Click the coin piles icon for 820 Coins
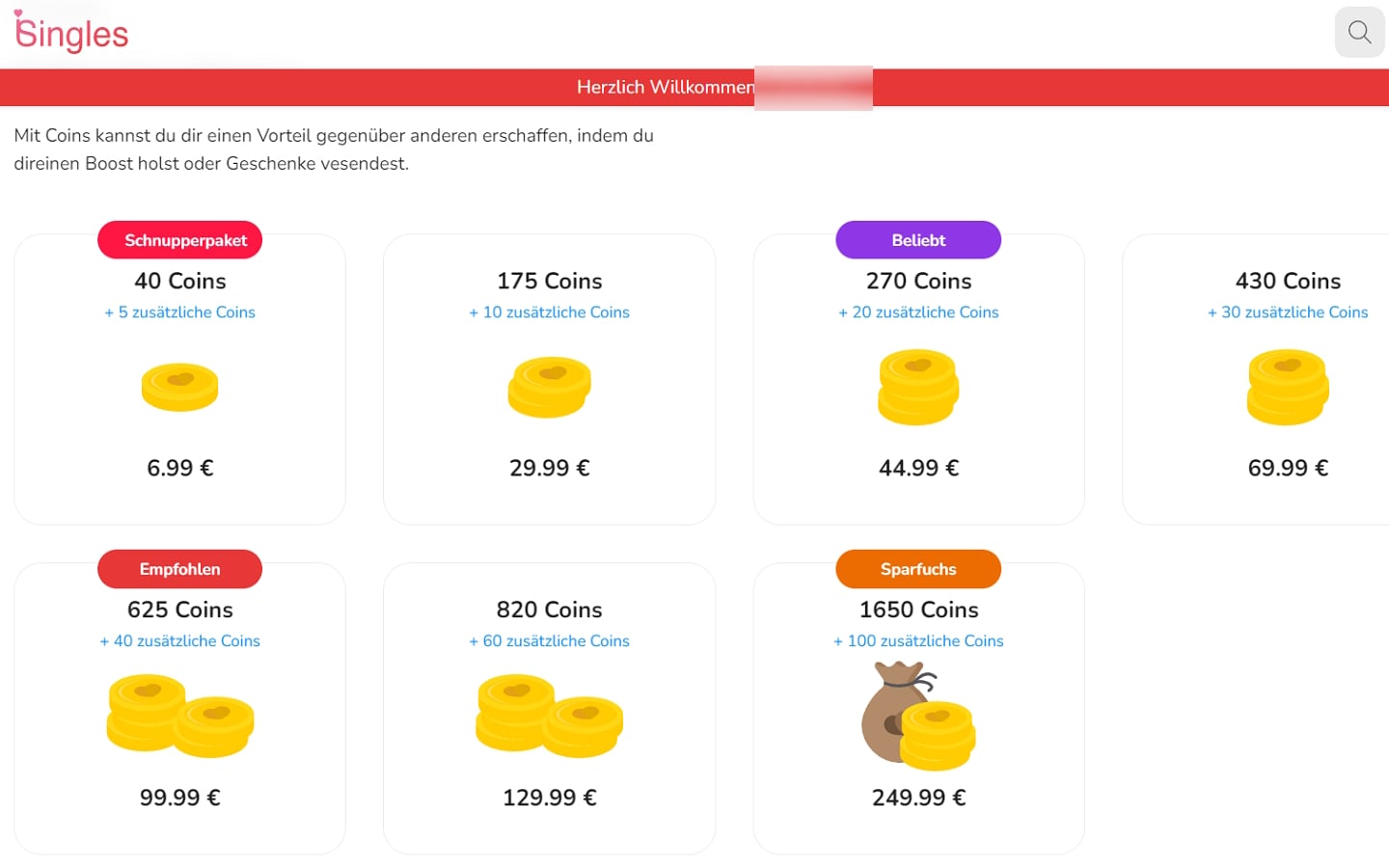Viewport: 1389px width, 868px height. tap(549, 715)
